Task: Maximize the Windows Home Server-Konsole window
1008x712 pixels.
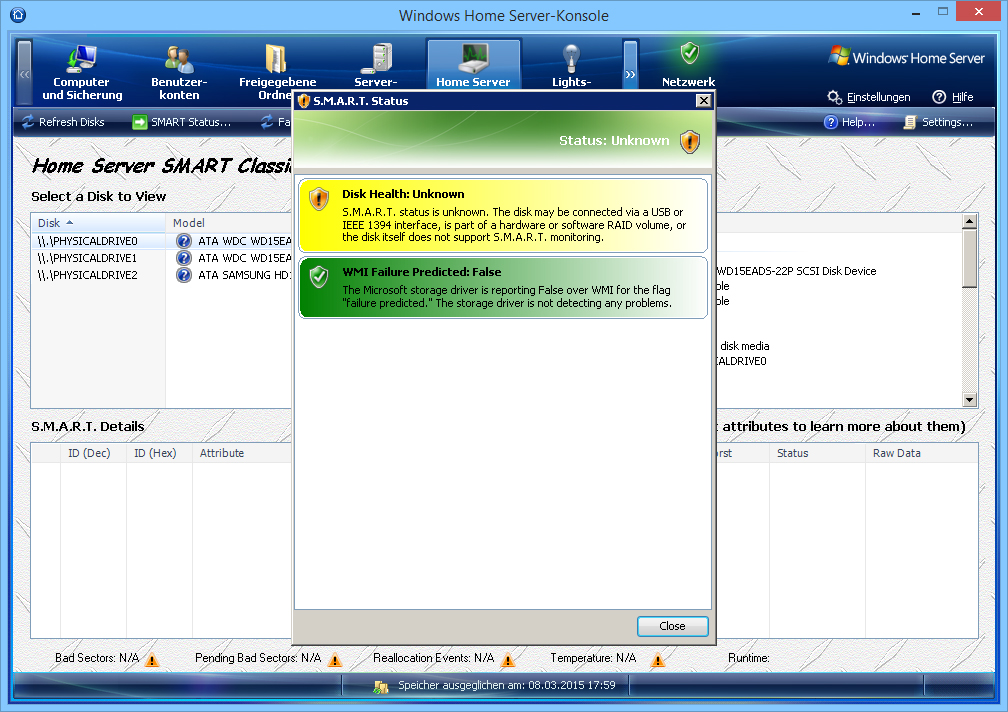Action: (x=942, y=12)
